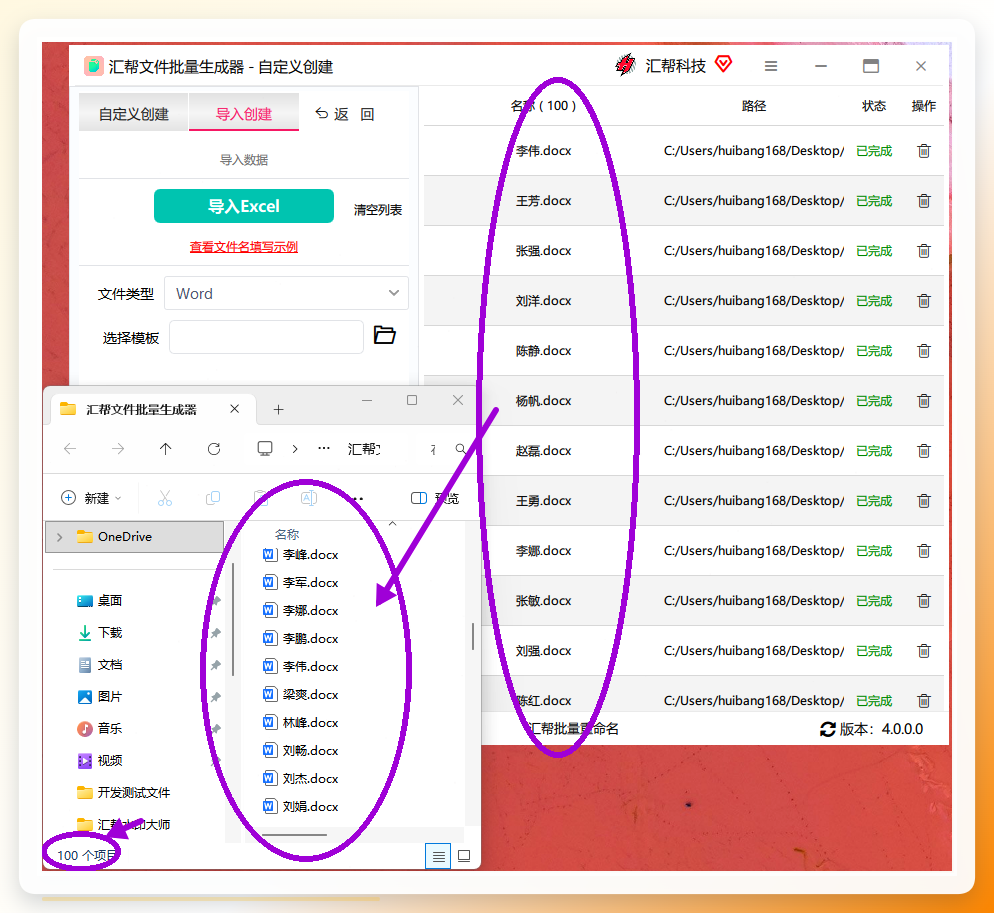994x913 pixels.
Task: Show hidden breadcrumb path via ellipsis
Action: click(324, 448)
